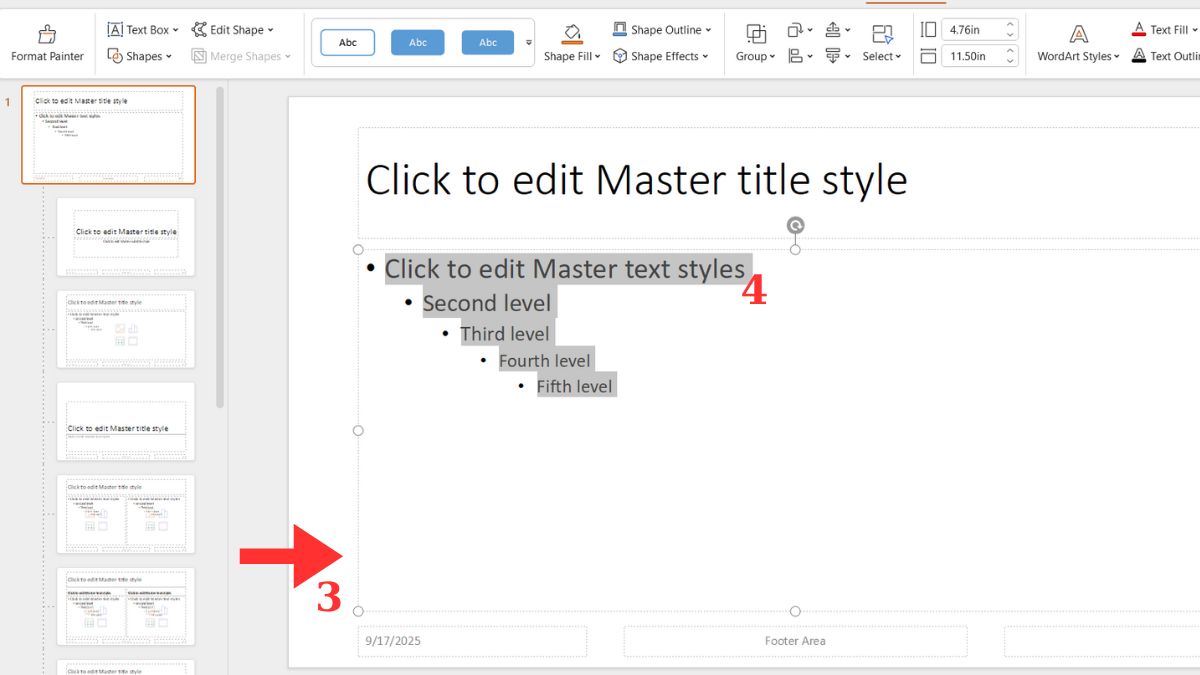This screenshot has width=1200, height=675.
Task: Click the left-middle sizing handle of the placeholder
Action: (x=358, y=430)
